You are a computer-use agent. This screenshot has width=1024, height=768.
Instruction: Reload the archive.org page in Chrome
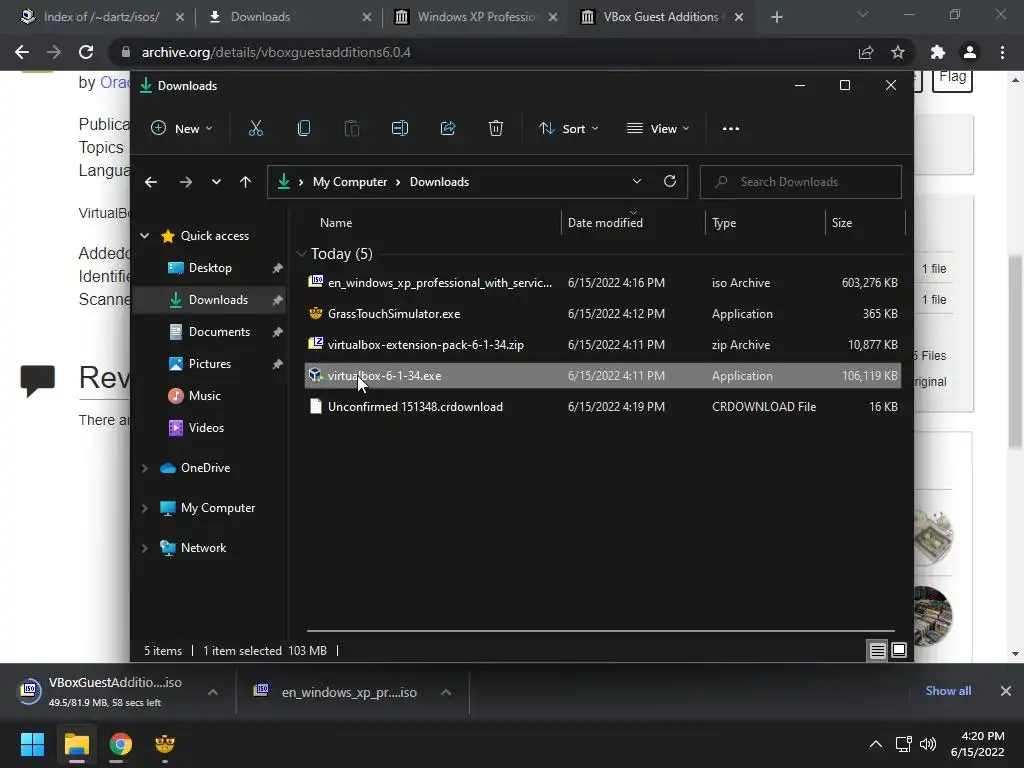pyautogui.click(x=86, y=52)
